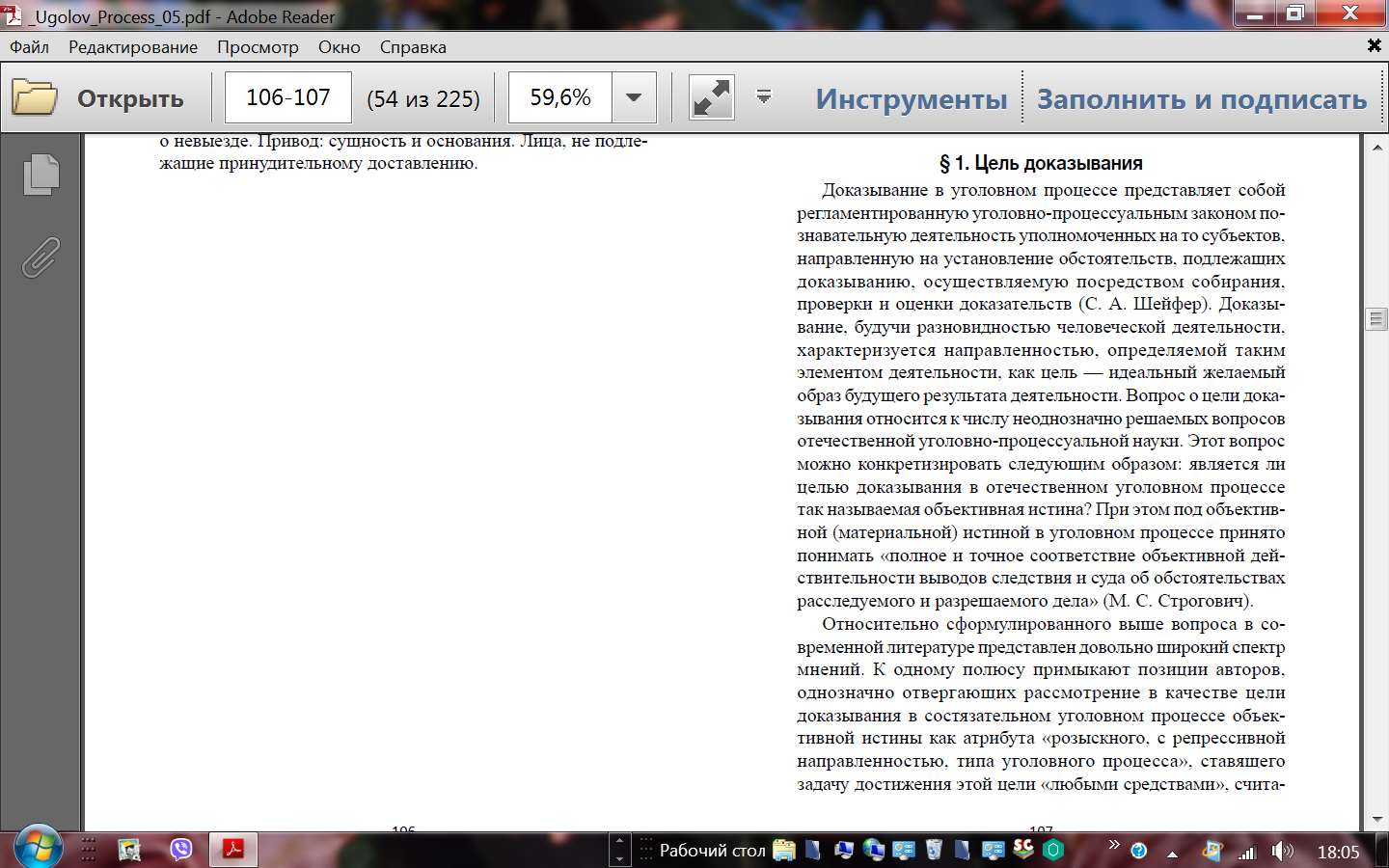This screenshot has height=868, width=1389.
Task: Open Viber from the taskbar
Action: [x=181, y=850]
